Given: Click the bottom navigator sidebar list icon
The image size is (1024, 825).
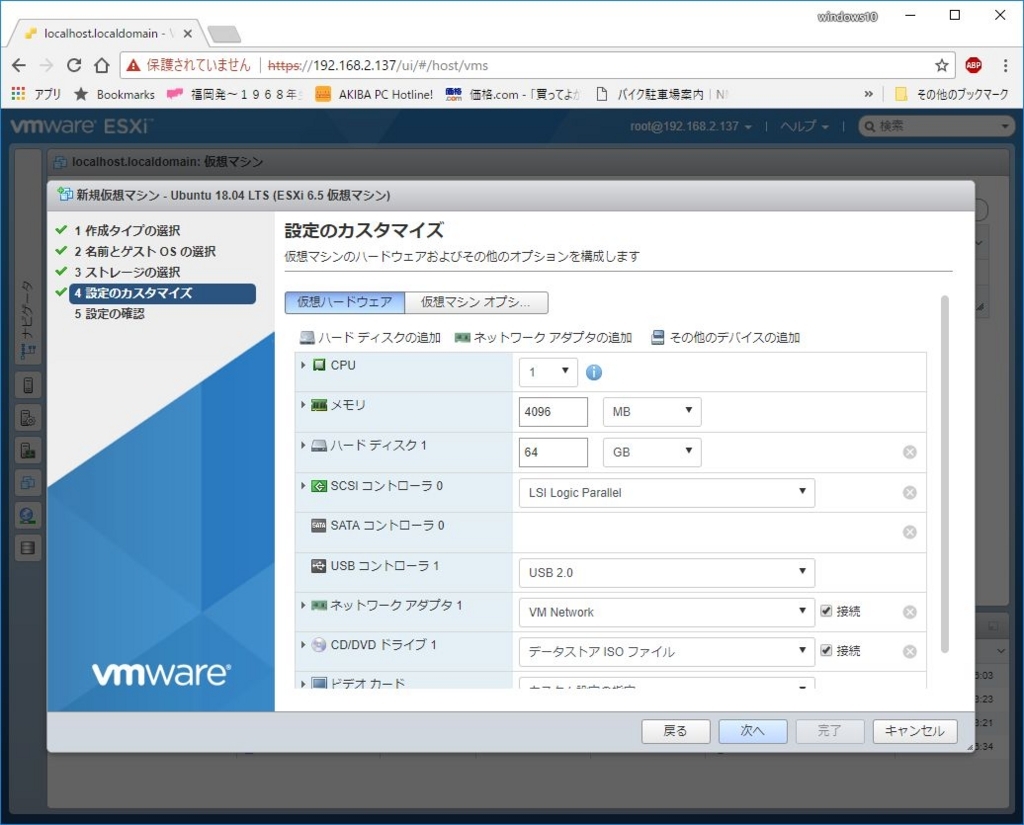Looking at the screenshot, I should point(28,548).
